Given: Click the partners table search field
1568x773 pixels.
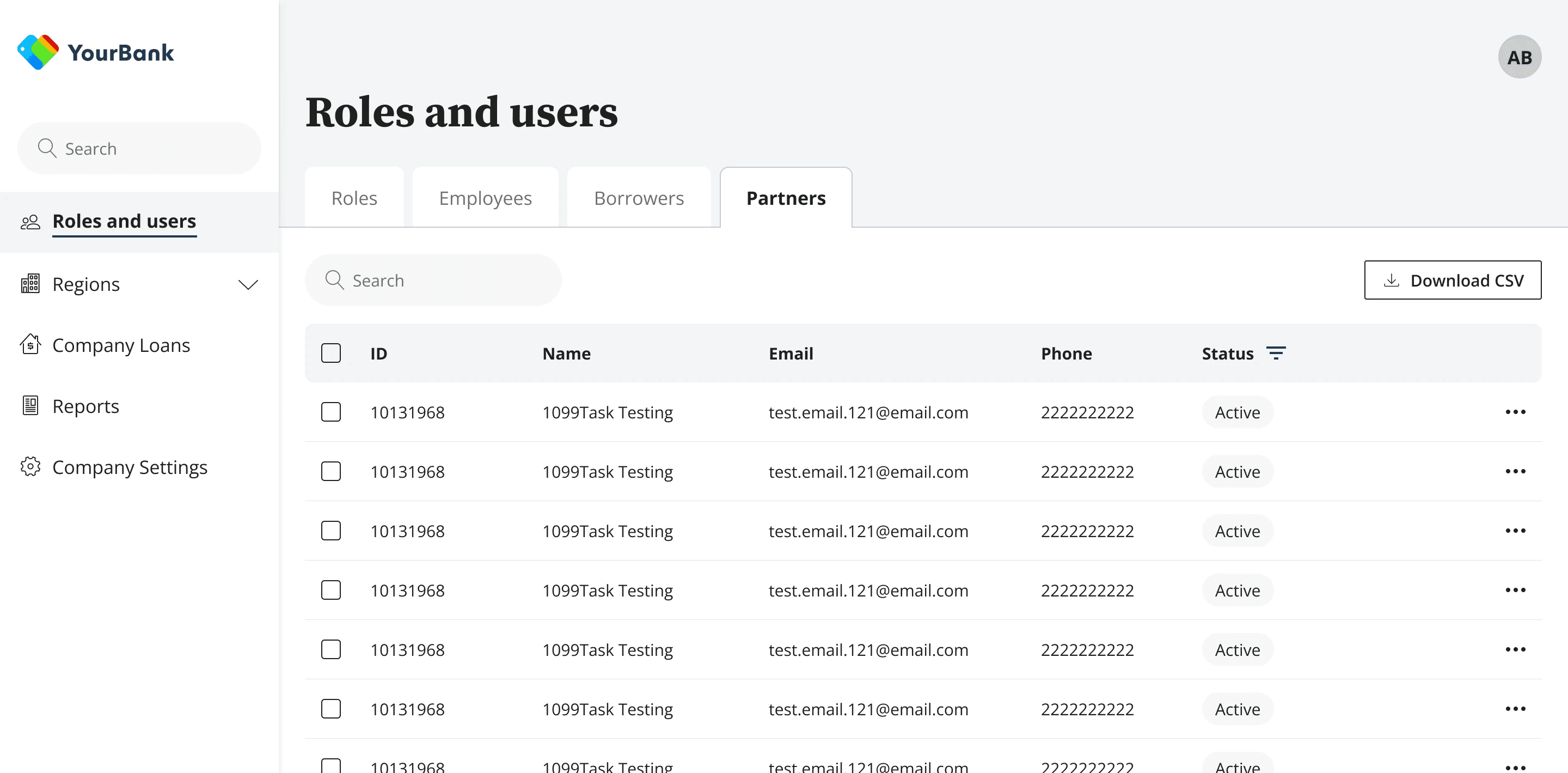Looking at the screenshot, I should 432,280.
